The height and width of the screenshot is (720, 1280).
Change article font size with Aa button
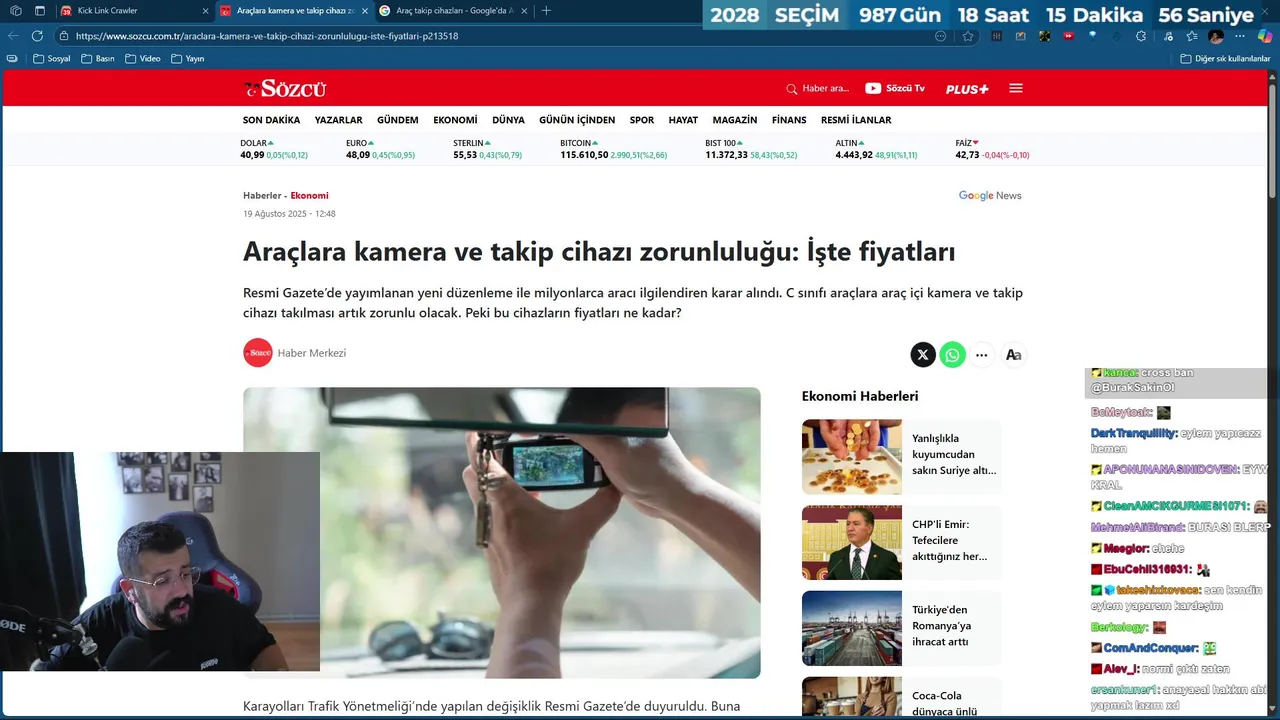click(x=1013, y=355)
